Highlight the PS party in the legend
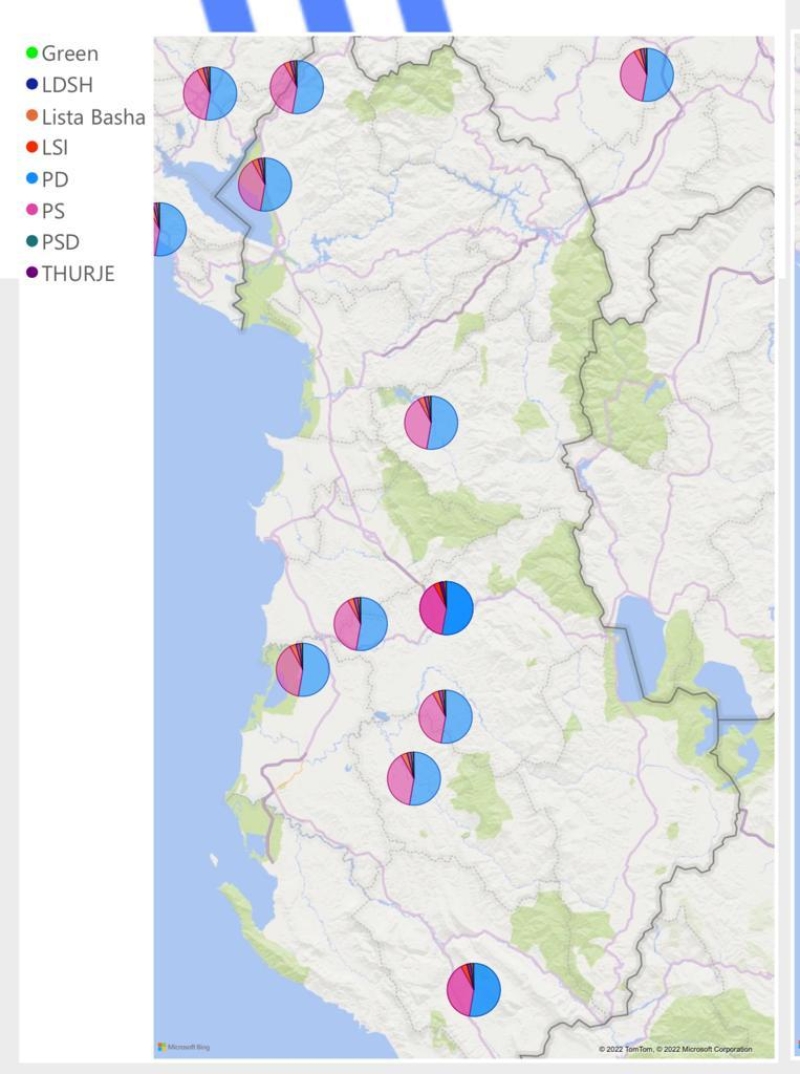The width and height of the screenshot is (800, 1074). (x=53, y=211)
